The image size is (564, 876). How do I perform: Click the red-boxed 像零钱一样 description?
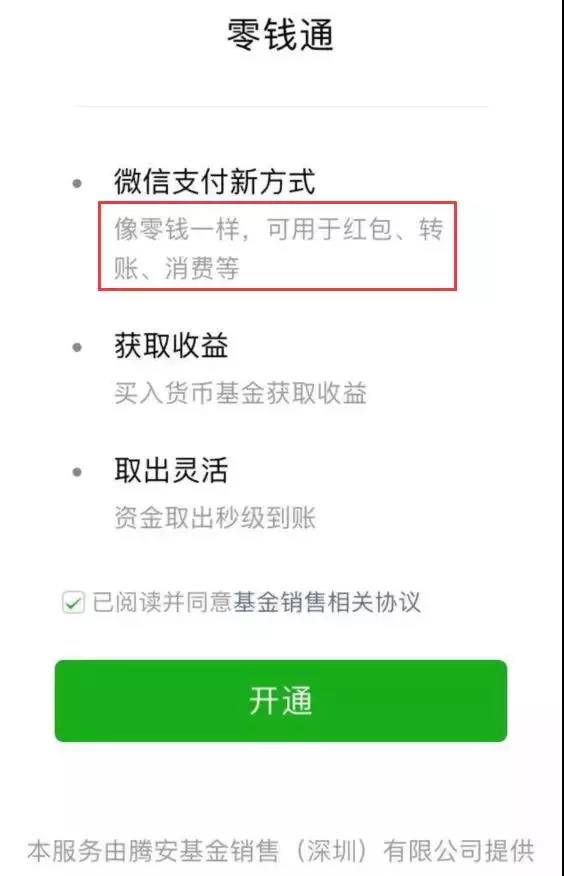click(278, 248)
